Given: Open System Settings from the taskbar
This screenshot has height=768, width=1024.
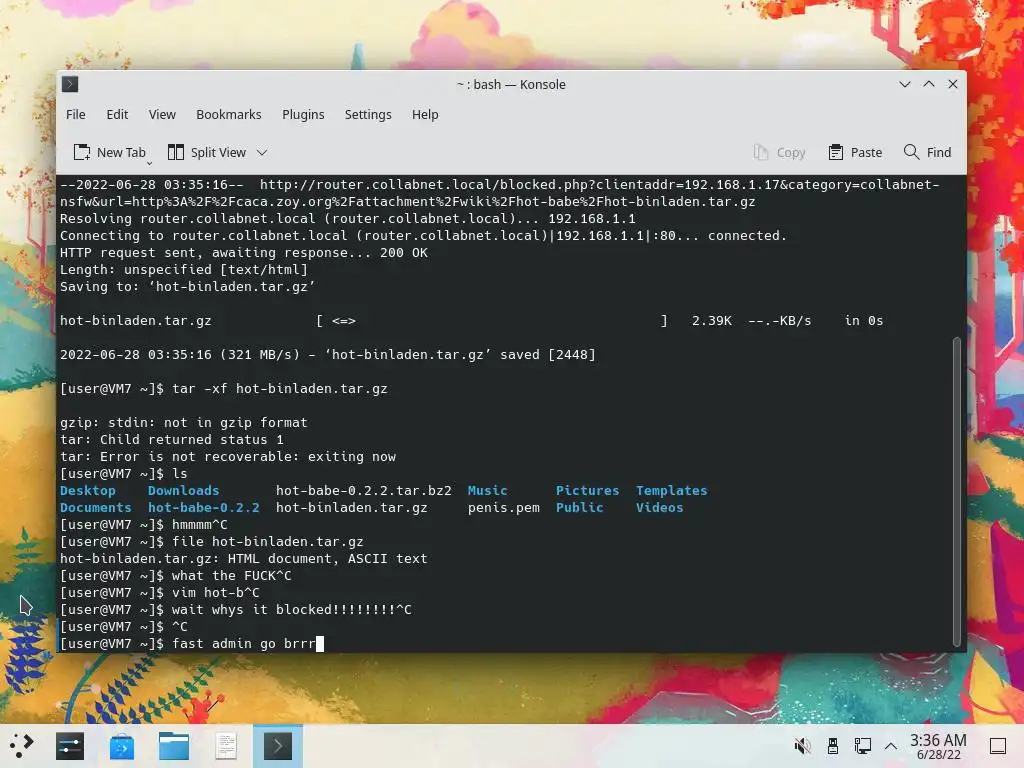Looking at the screenshot, I should (x=70, y=746).
